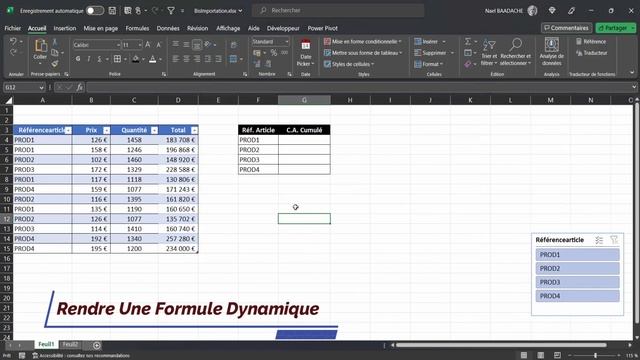Click the save disk icon in title bar
The width and height of the screenshot is (640, 360).
point(112,11)
